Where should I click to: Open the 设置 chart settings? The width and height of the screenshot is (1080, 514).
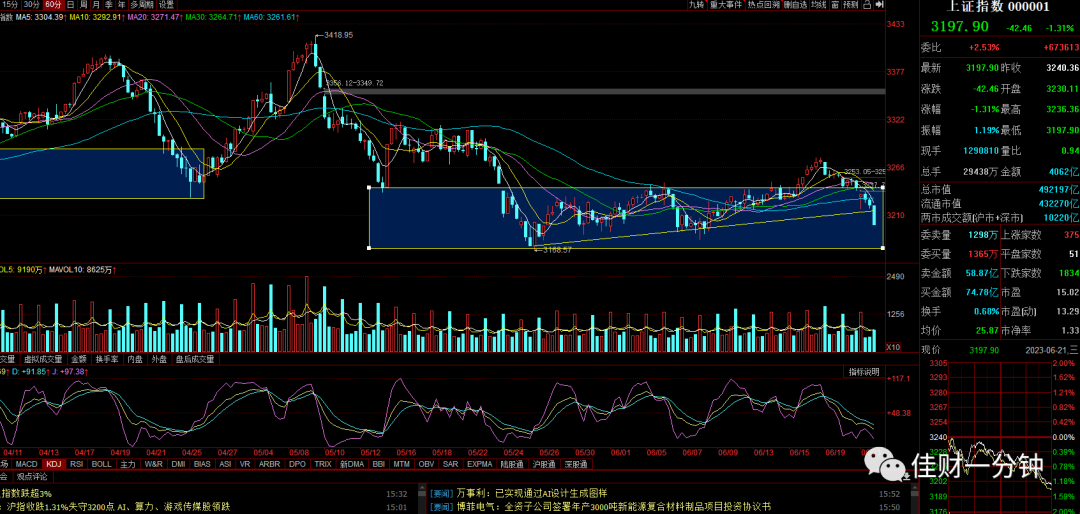tap(166, 4)
